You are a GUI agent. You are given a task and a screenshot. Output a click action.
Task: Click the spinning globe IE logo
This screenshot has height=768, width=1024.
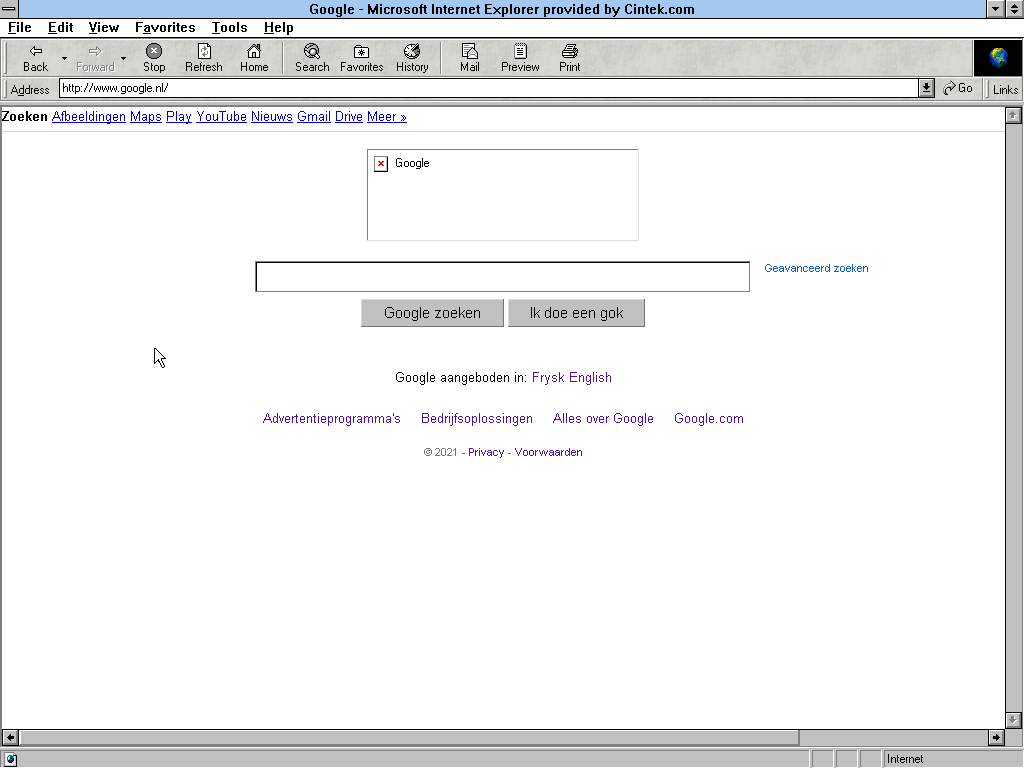(997, 58)
